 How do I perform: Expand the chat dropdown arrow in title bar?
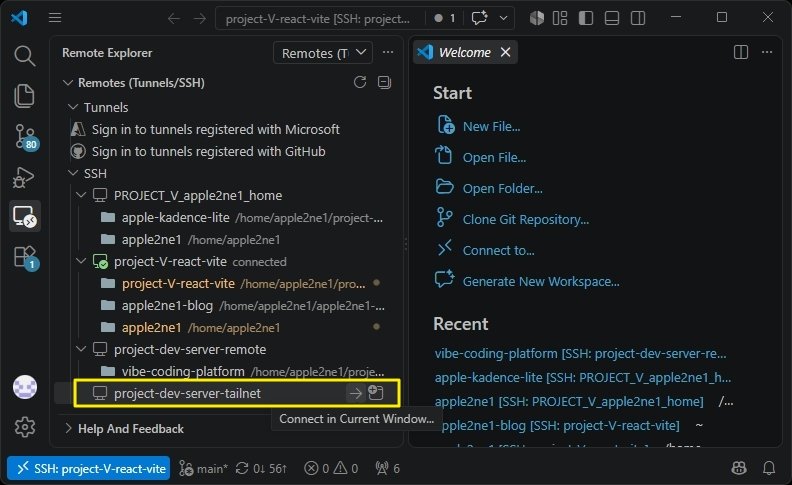coord(503,18)
